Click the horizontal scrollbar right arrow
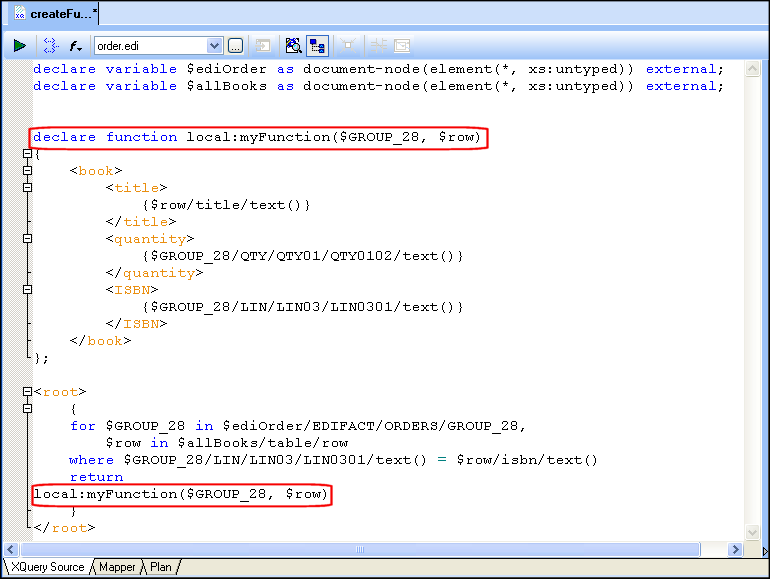This screenshot has width=770, height=579. 735,549
